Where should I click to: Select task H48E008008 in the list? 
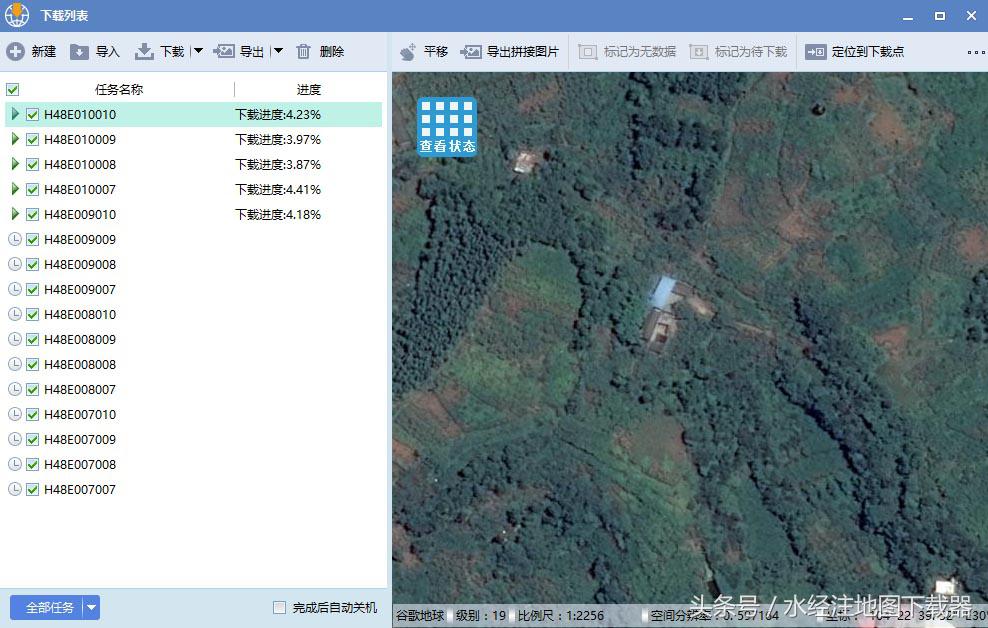click(80, 365)
